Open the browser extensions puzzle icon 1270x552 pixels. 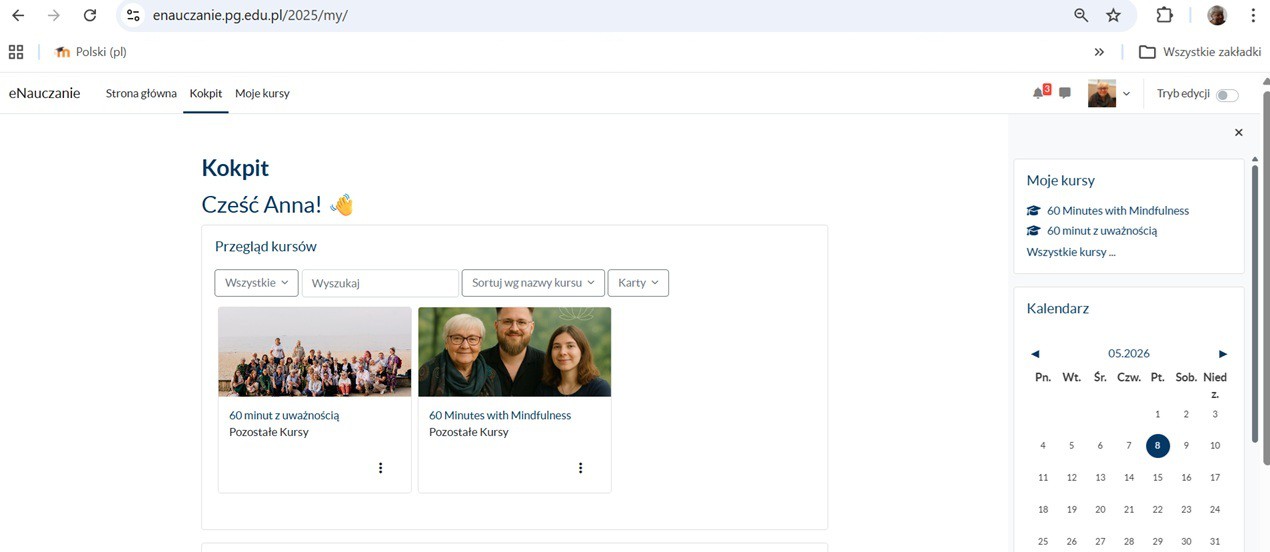(1165, 15)
